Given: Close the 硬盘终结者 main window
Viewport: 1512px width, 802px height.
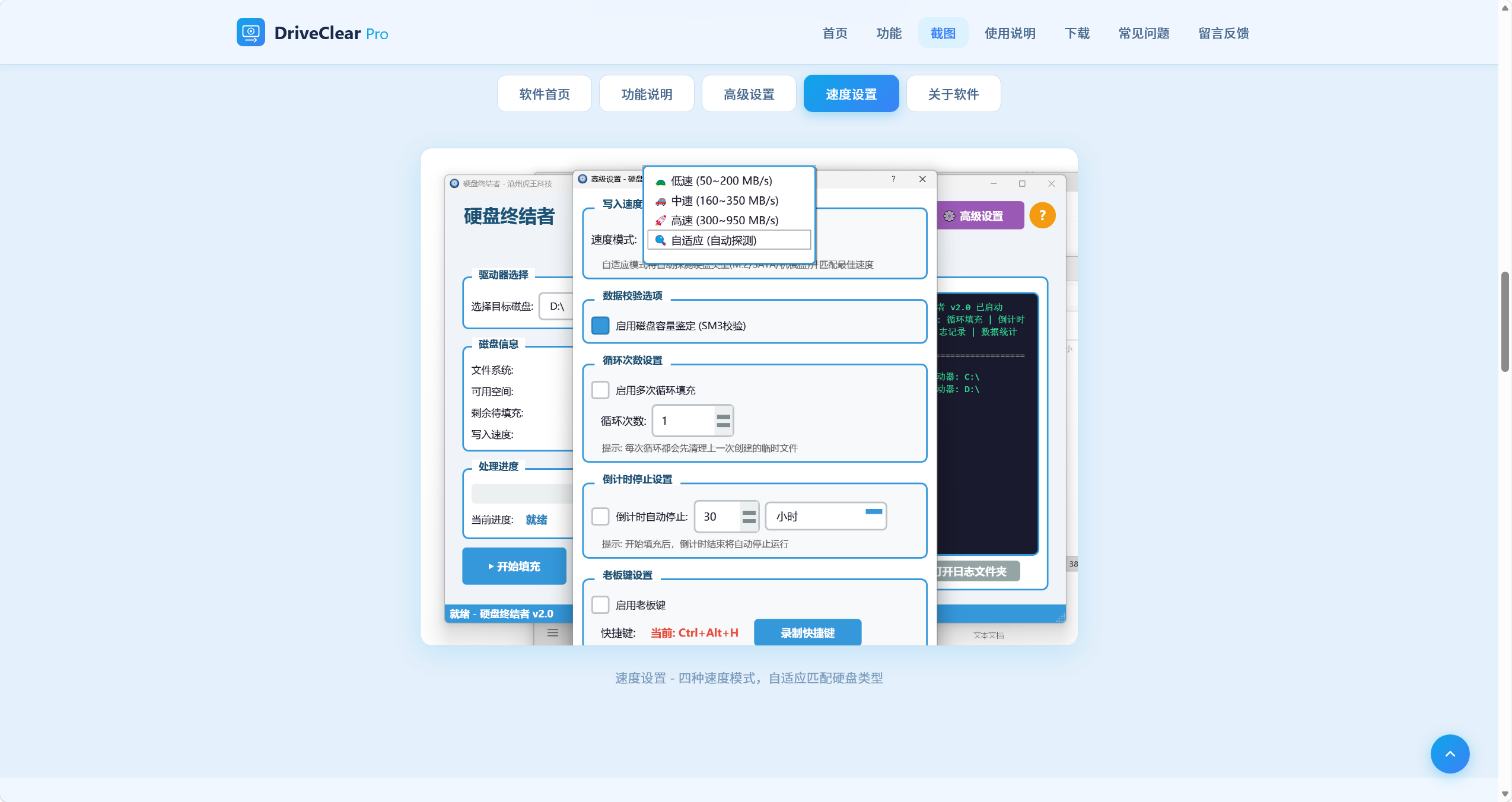Looking at the screenshot, I should (1051, 183).
